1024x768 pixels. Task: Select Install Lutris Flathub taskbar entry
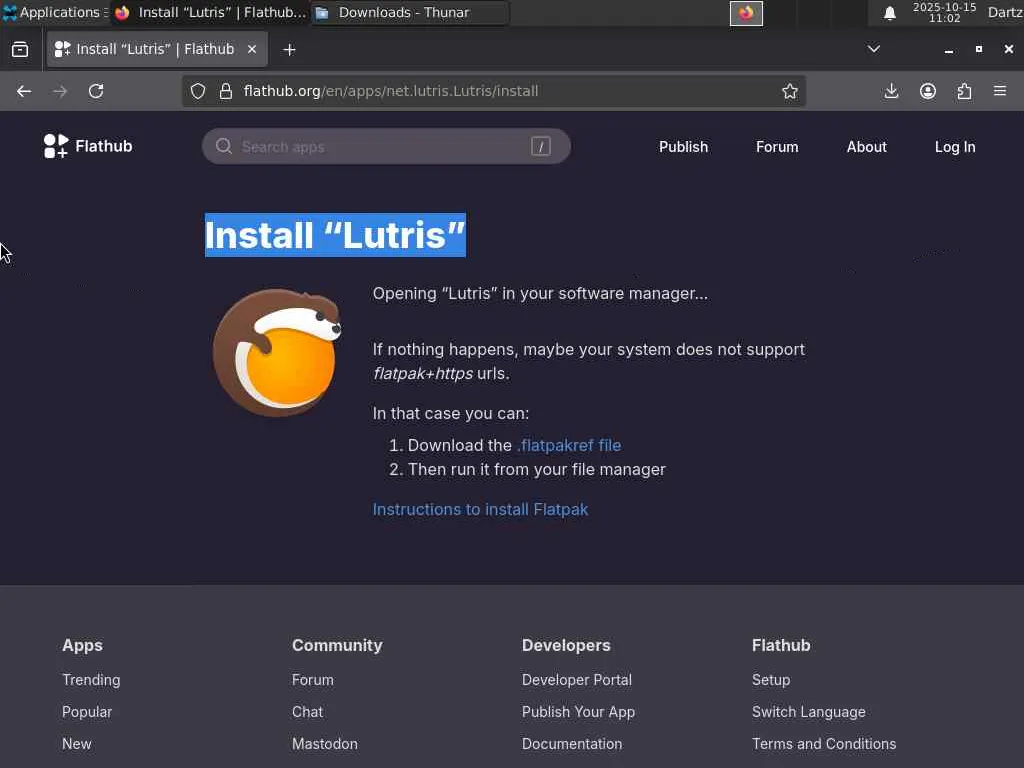210,12
